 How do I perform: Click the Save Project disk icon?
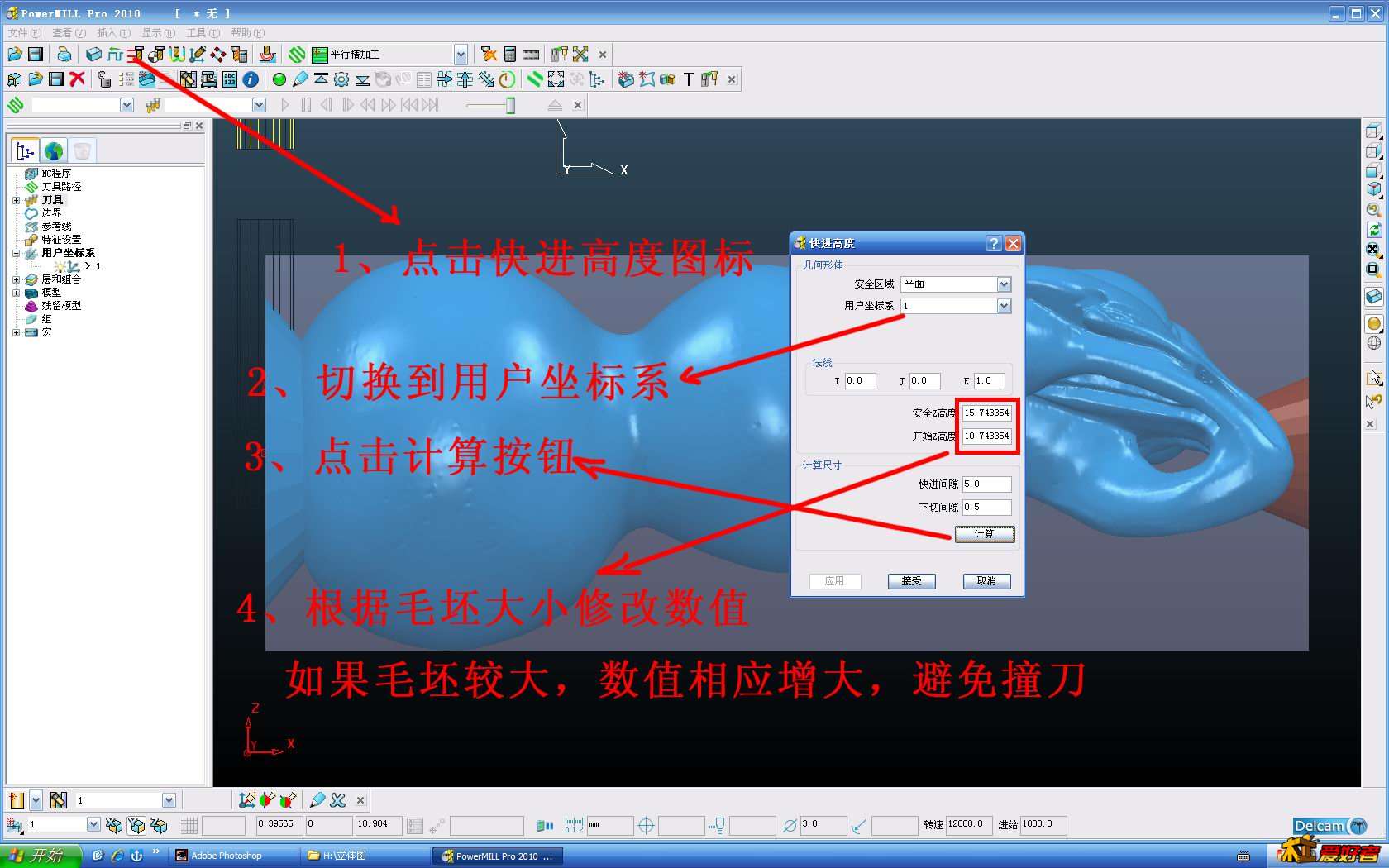point(36,55)
